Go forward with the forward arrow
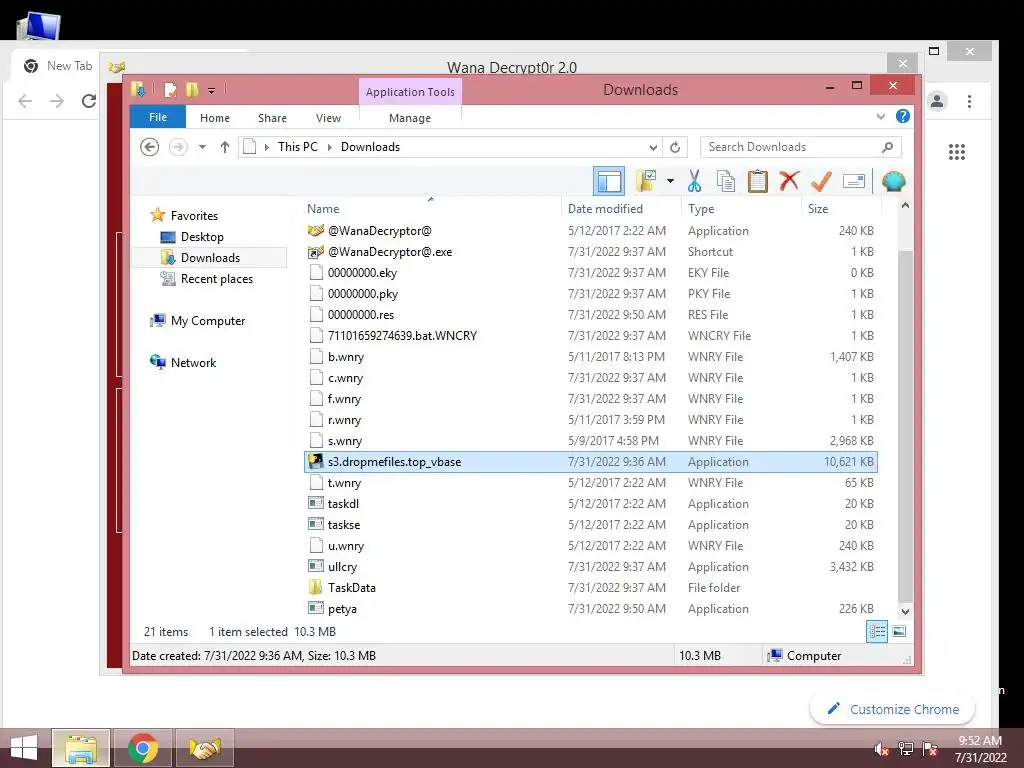The image size is (1024, 768). (x=178, y=147)
